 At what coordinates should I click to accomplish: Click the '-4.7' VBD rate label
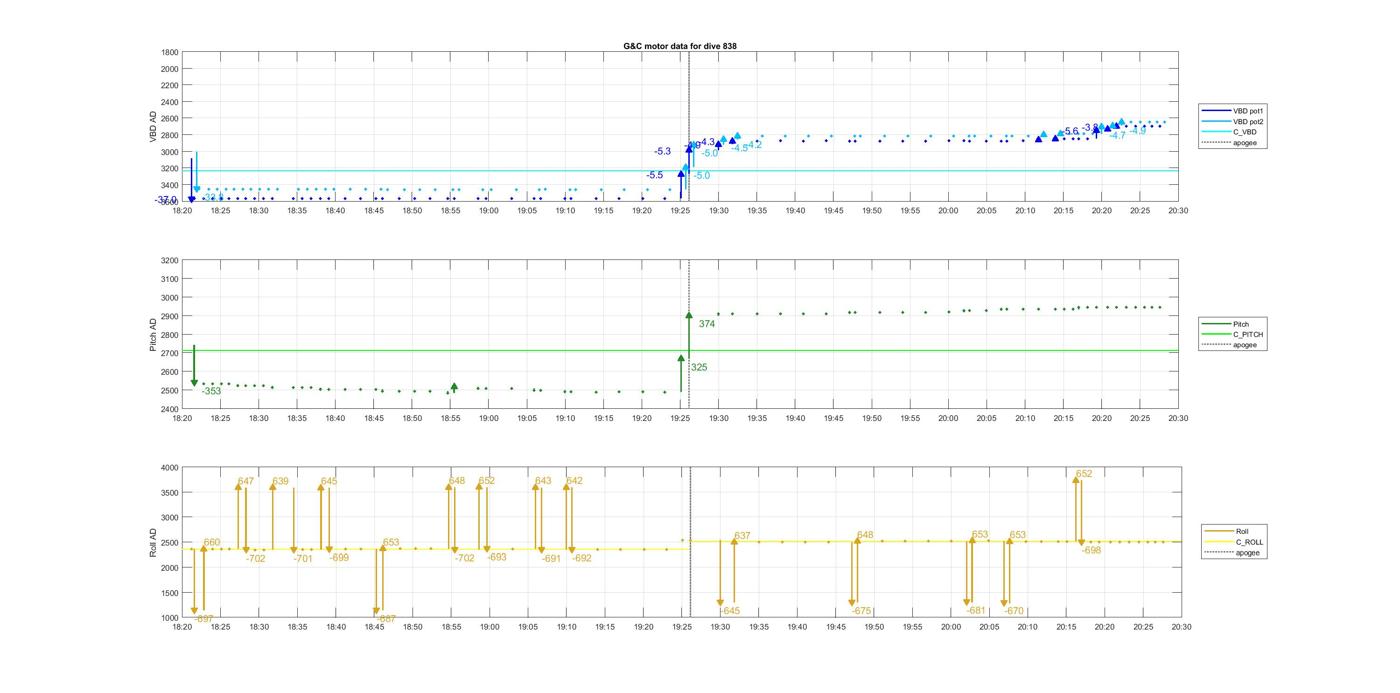(1117, 135)
